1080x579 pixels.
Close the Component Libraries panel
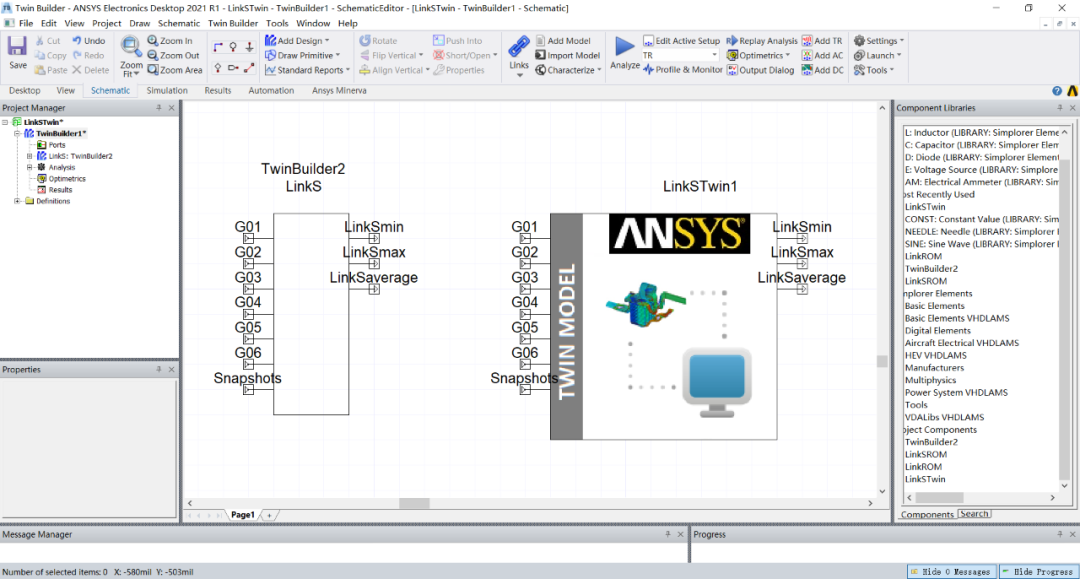[x=1072, y=107]
